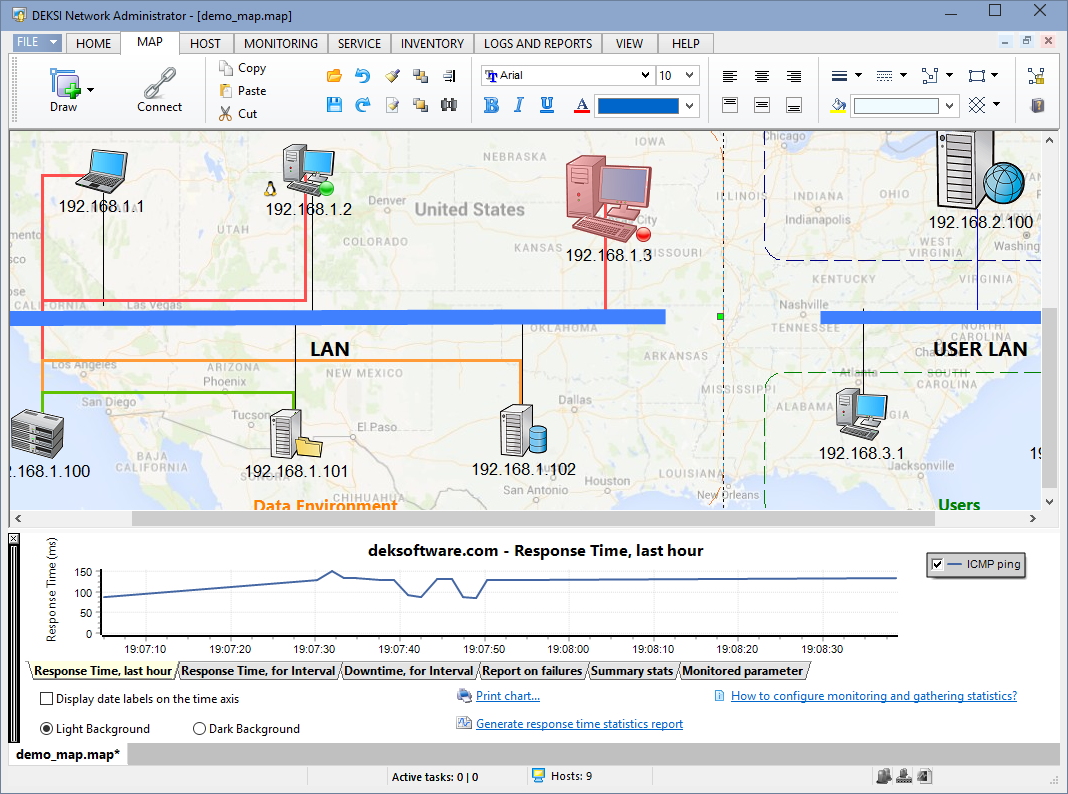Expand the line width dropdown arrow
Viewport: 1068px width, 794px height.
point(858,75)
